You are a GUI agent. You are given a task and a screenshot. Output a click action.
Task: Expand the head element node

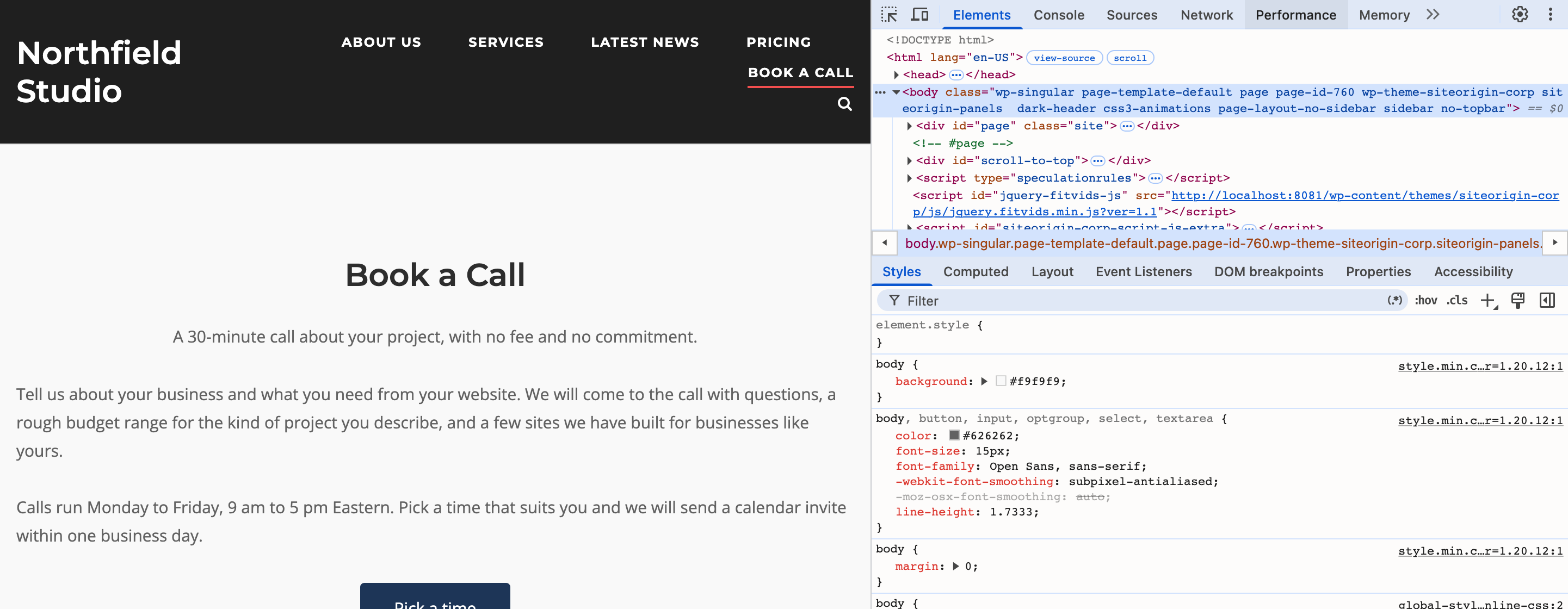tap(896, 75)
